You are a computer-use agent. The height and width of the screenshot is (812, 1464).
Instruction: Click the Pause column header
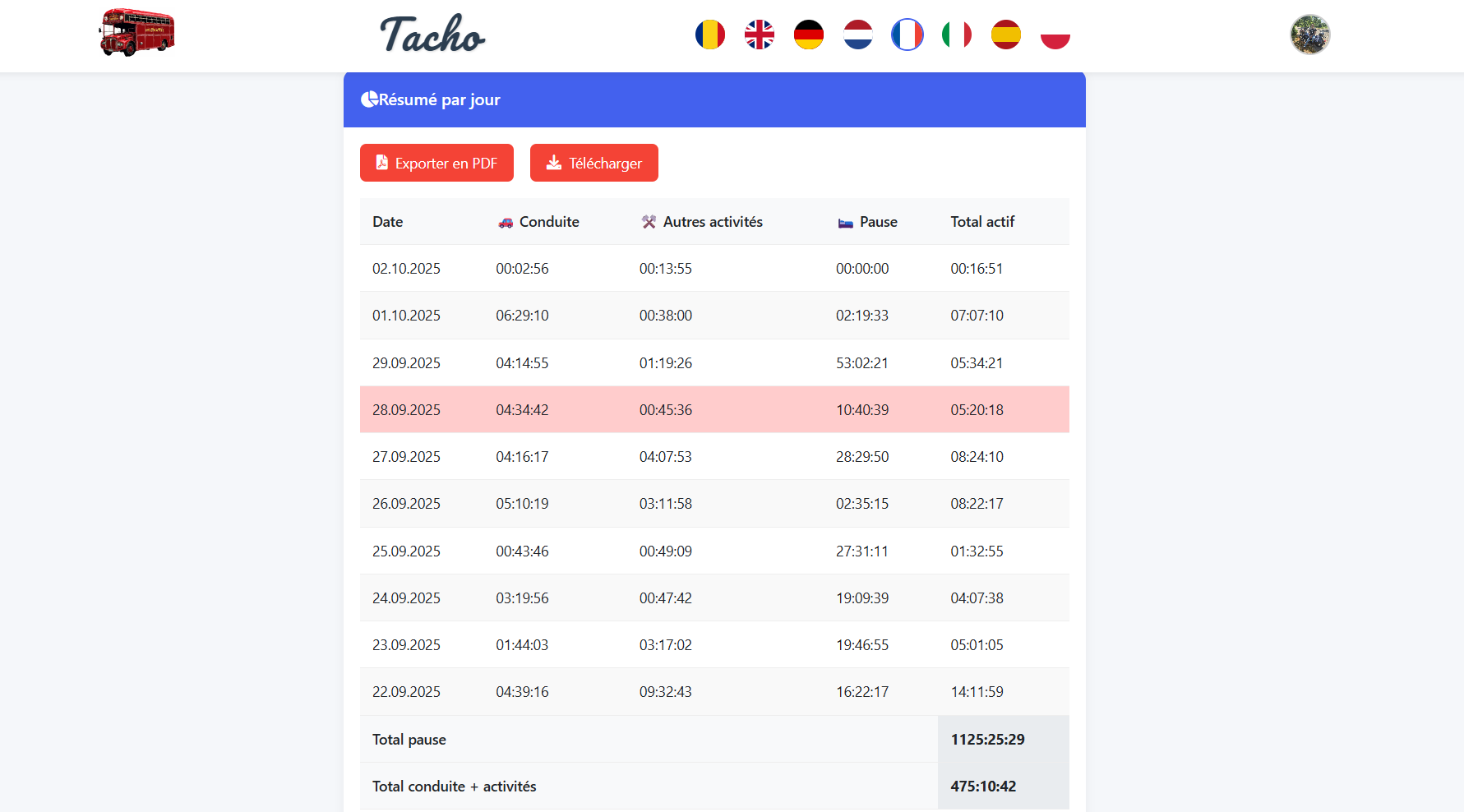coord(877,222)
